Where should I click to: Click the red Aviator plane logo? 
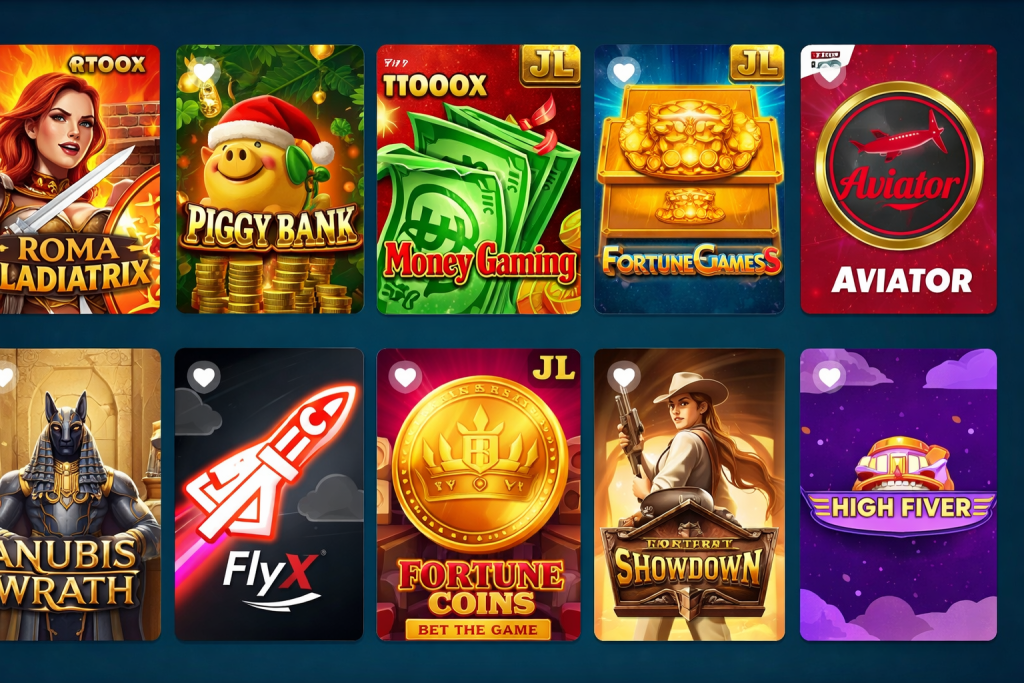tap(899, 166)
